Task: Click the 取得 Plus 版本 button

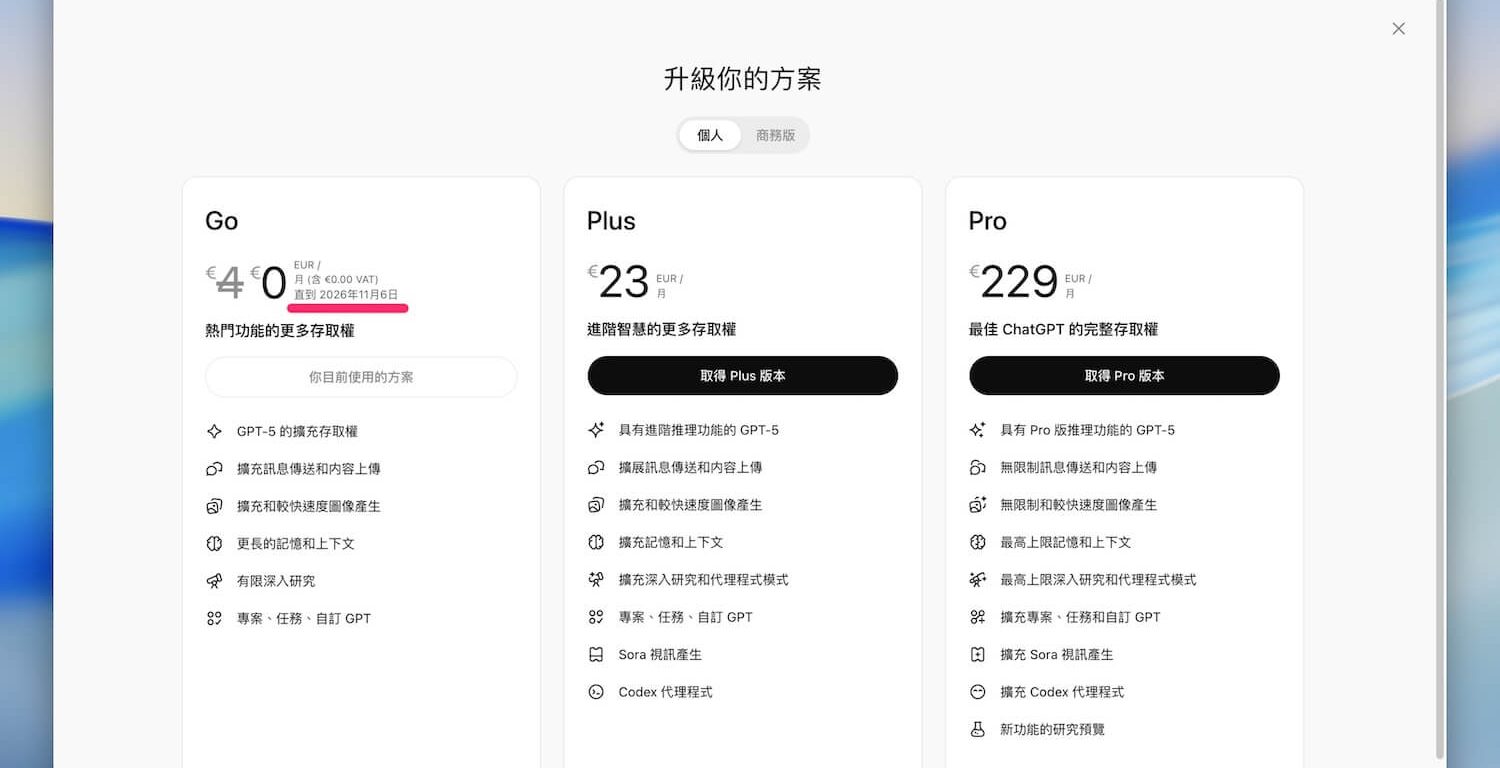Action: 742,376
